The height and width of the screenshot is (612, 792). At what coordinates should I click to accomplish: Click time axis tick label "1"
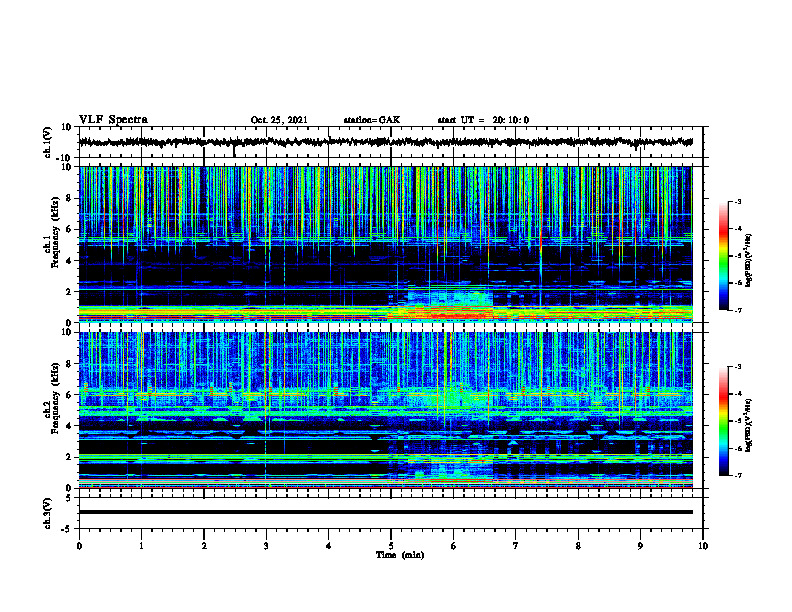click(x=141, y=546)
